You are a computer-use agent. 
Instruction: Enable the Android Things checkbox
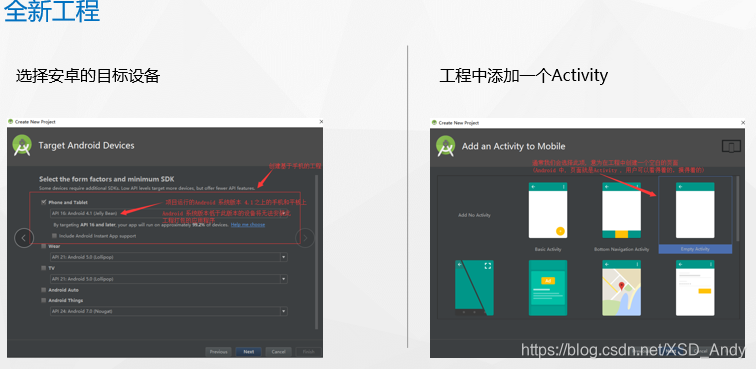click(x=44, y=300)
